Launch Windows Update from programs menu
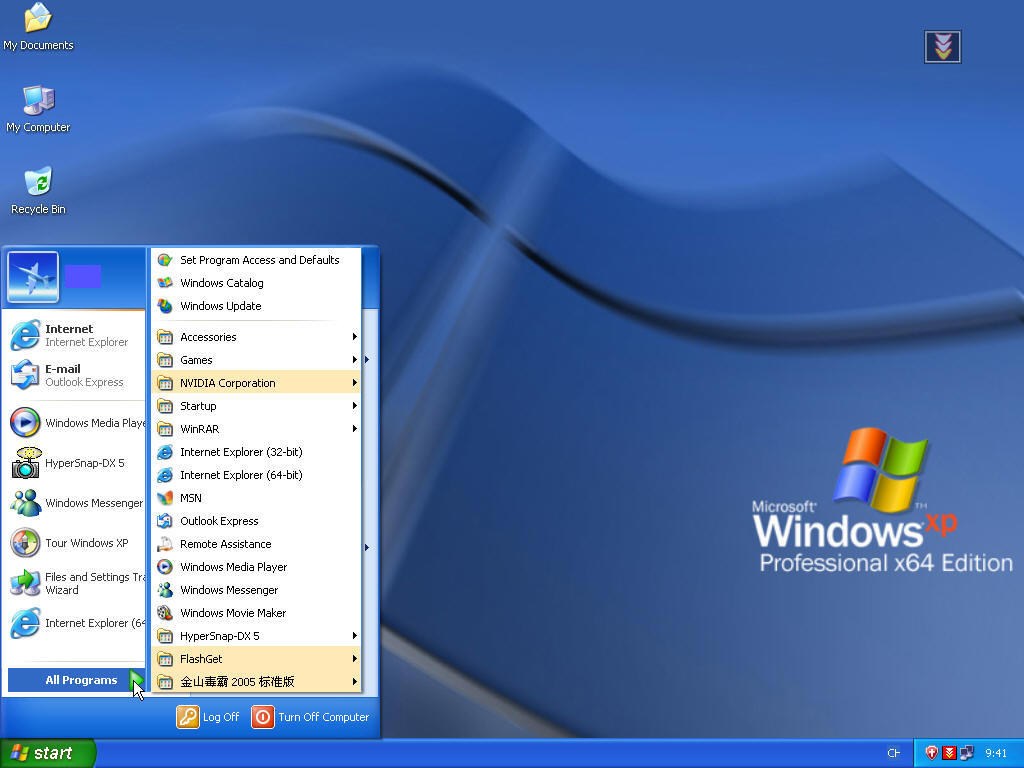 [x=256, y=306]
